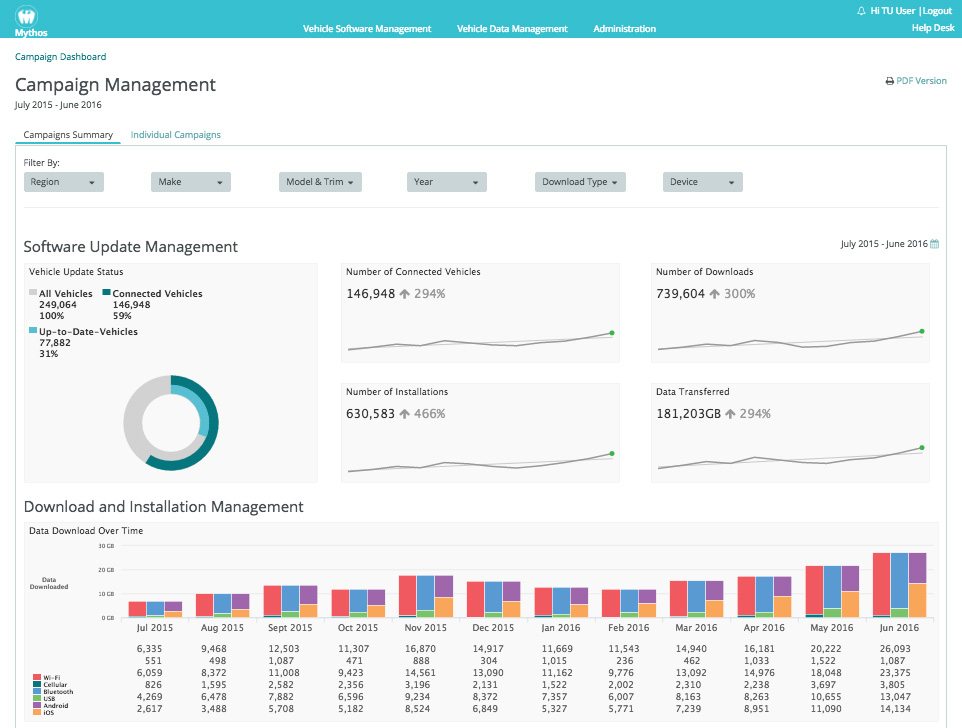962x728 pixels.
Task: Switch to the Individual Campaigns tab
Action: click(175, 134)
